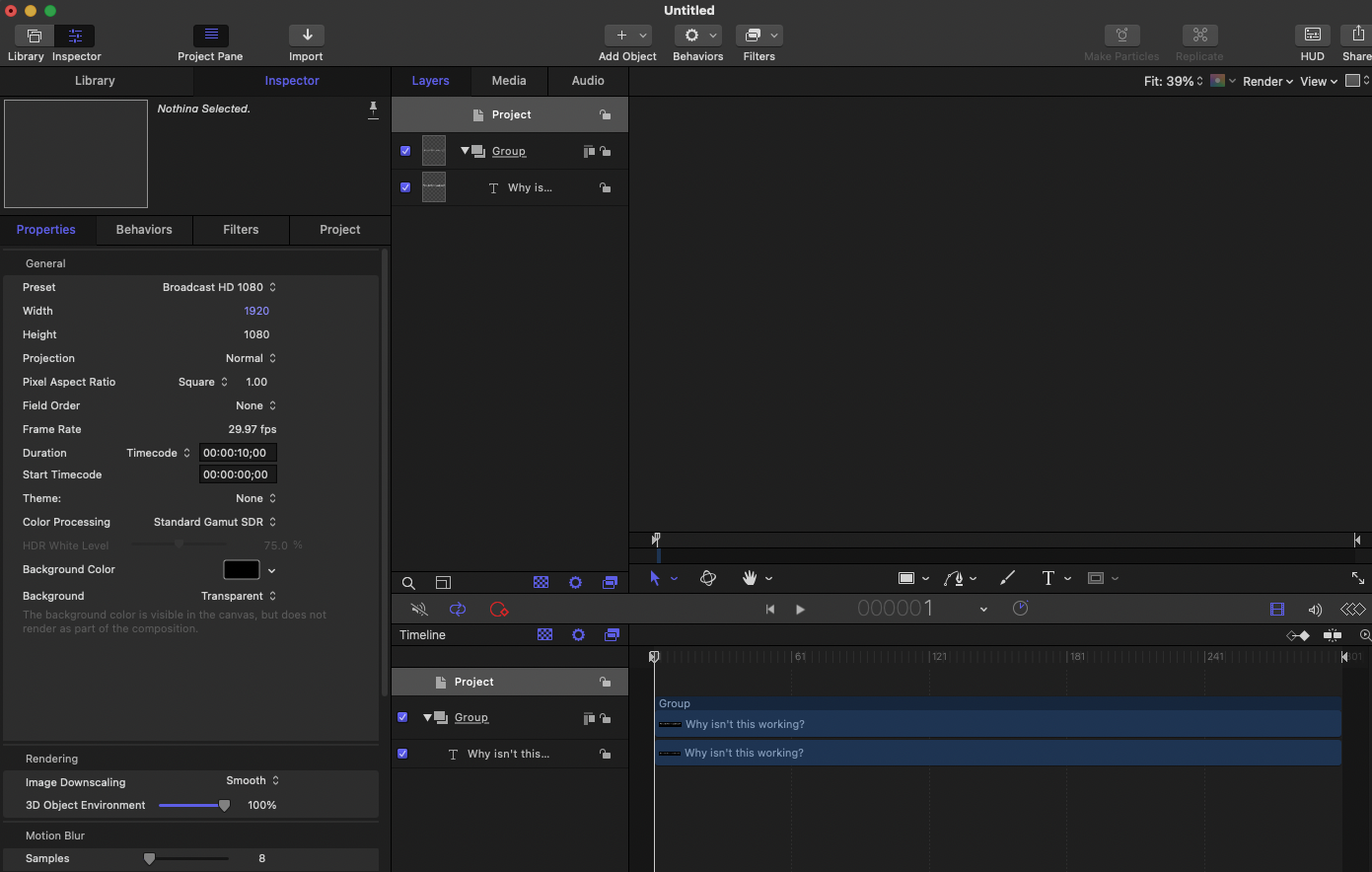Enable the red Record animation button

pyautogui.click(x=499, y=610)
